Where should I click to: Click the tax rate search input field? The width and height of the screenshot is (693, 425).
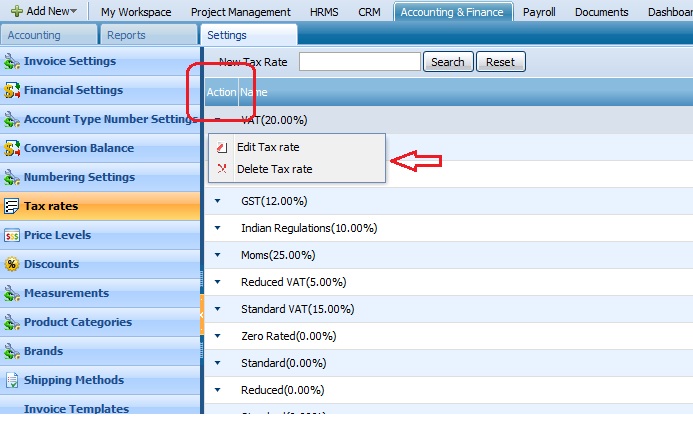click(359, 62)
